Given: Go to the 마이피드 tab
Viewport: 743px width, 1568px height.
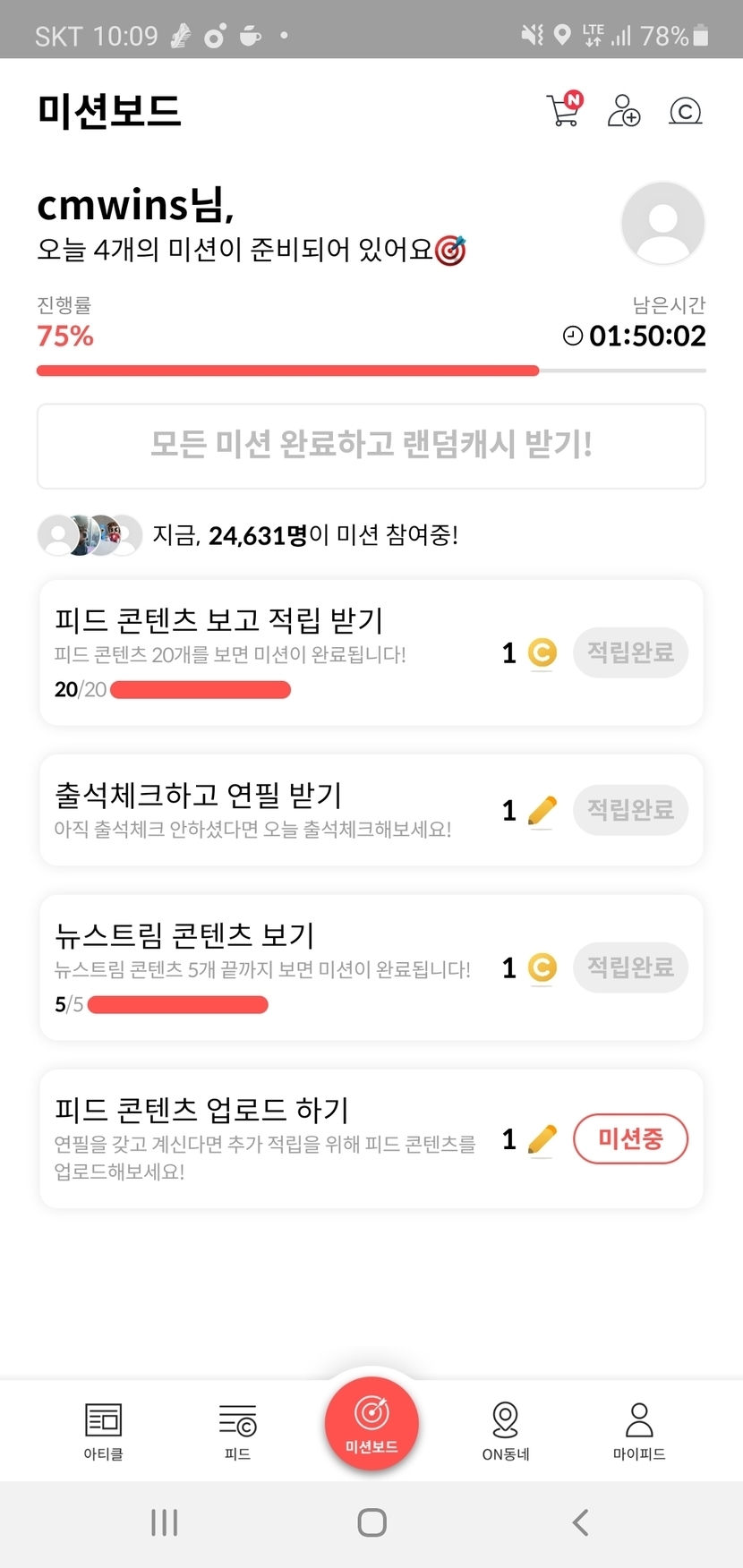Looking at the screenshot, I should [639, 1430].
